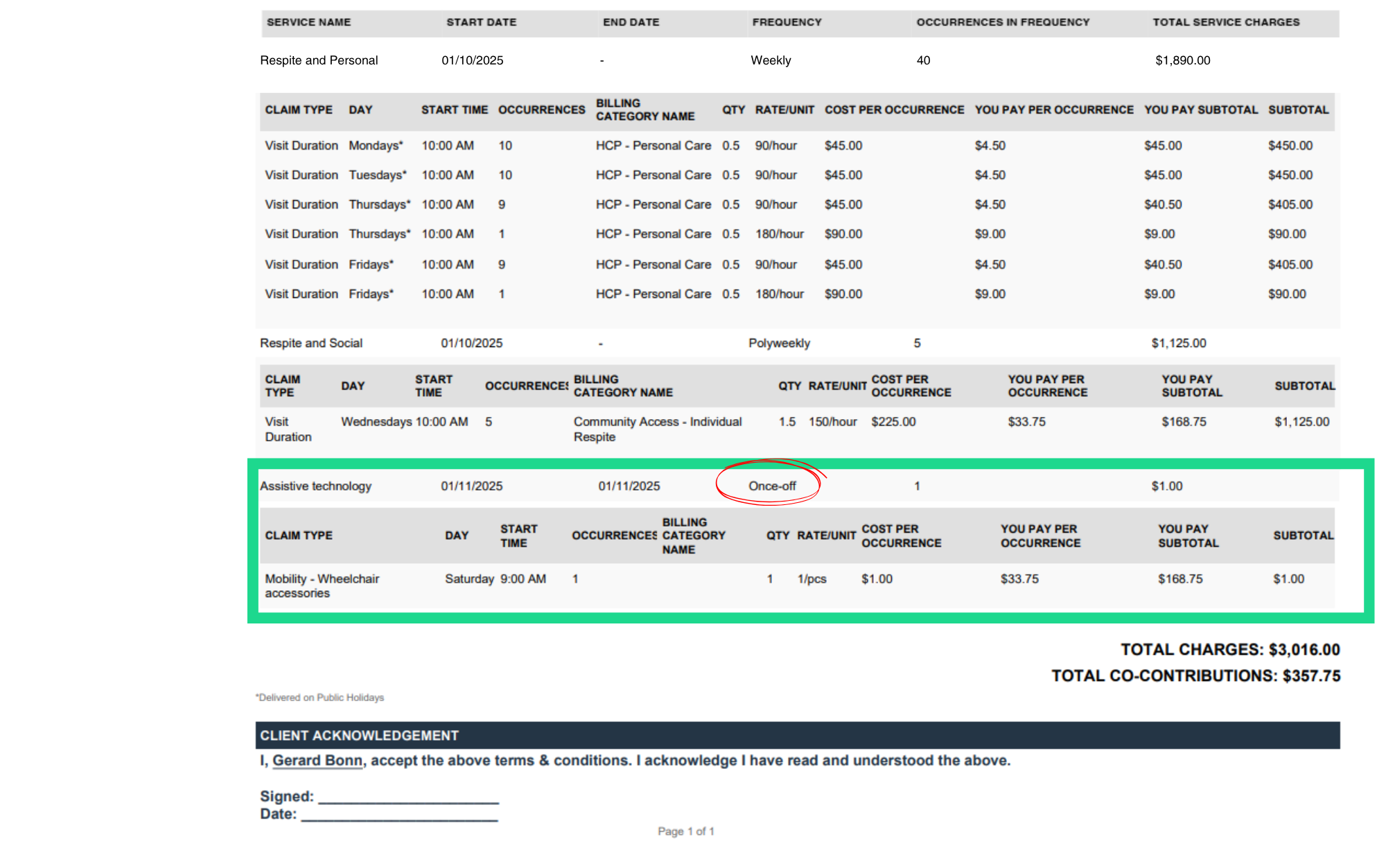The width and height of the screenshot is (1386, 868).
Task: Click the Assistive technology service name
Action: point(315,486)
